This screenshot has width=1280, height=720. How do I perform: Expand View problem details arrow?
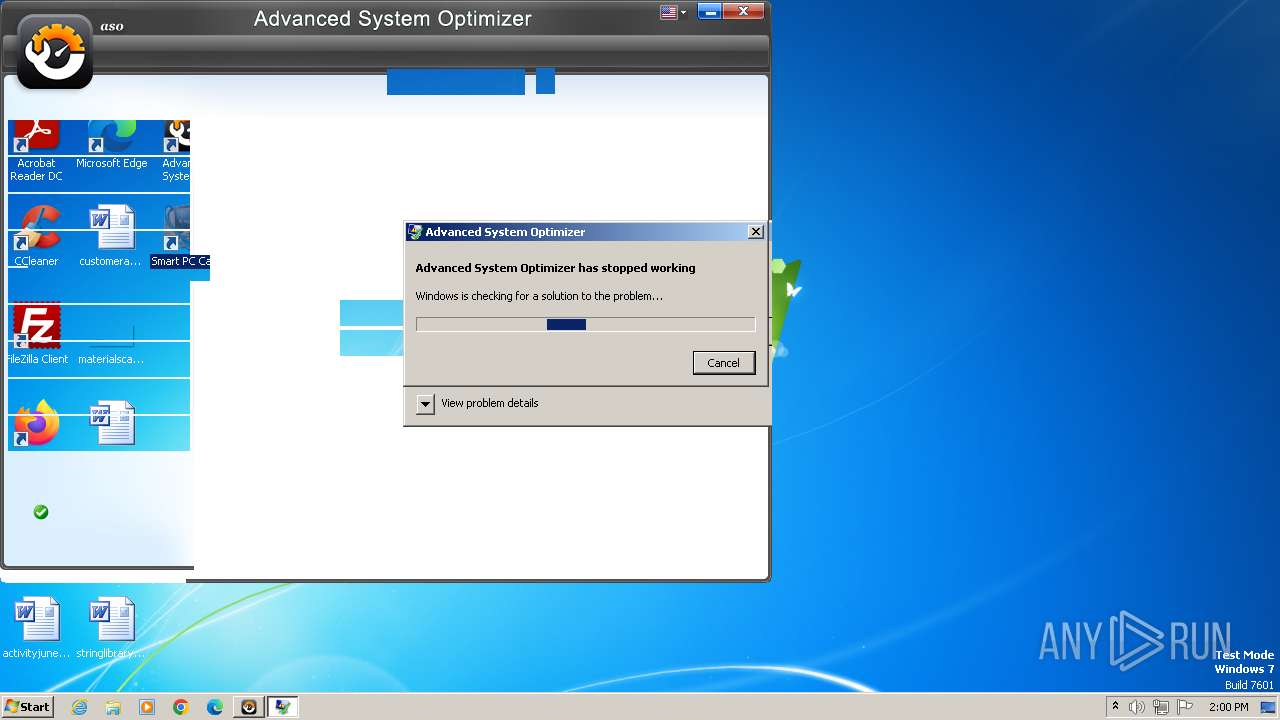425,403
